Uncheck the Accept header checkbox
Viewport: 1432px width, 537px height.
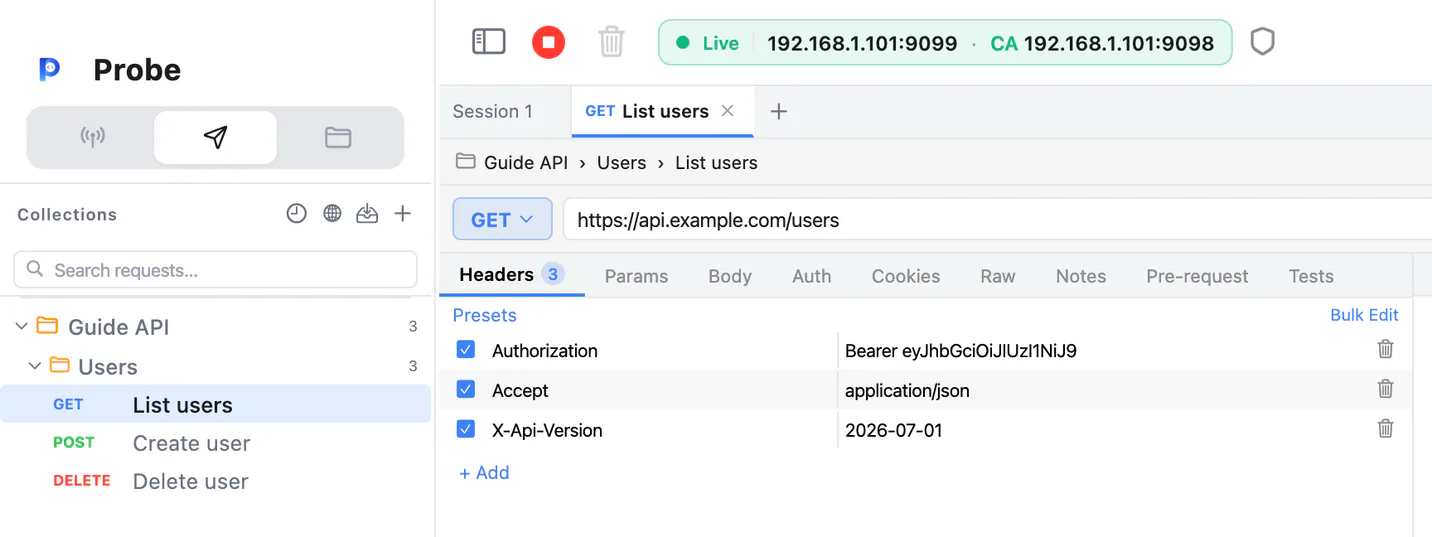point(465,389)
